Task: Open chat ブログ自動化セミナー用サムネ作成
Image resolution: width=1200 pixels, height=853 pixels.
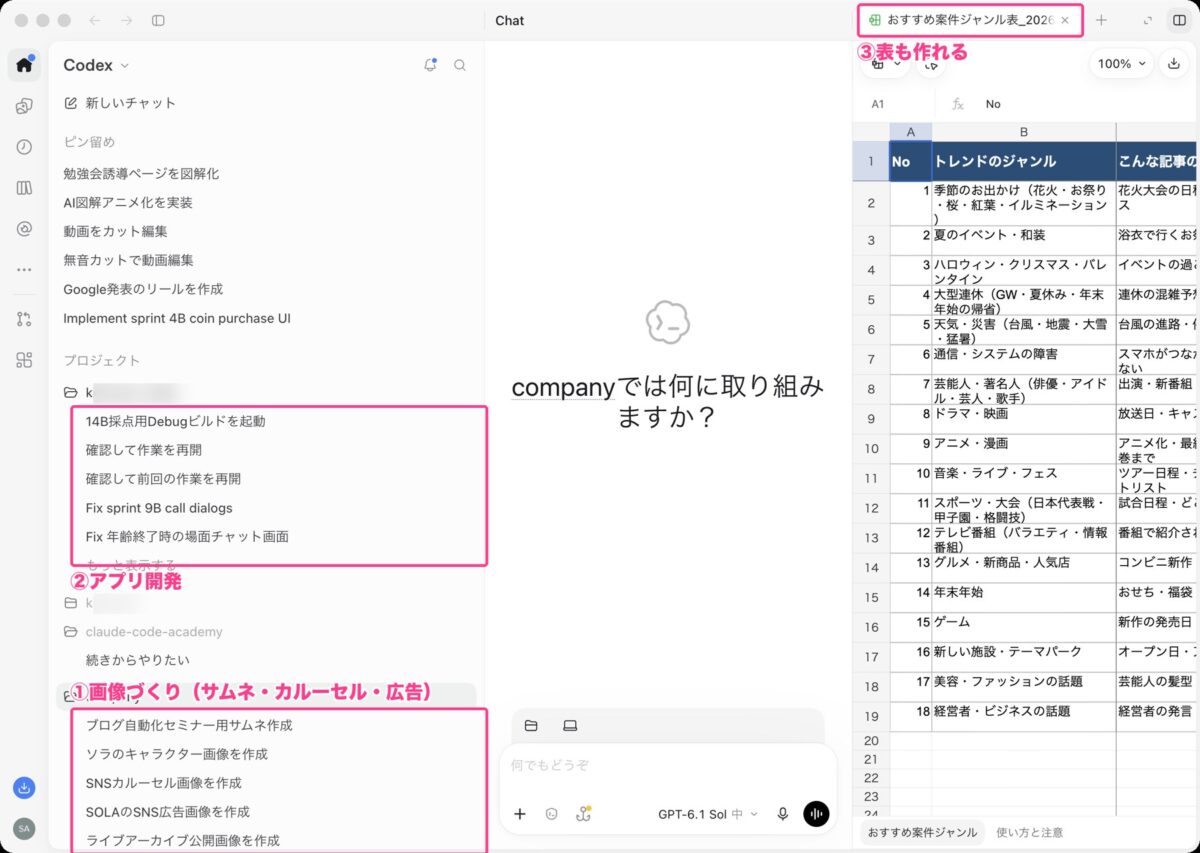Action: coord(189,725)
